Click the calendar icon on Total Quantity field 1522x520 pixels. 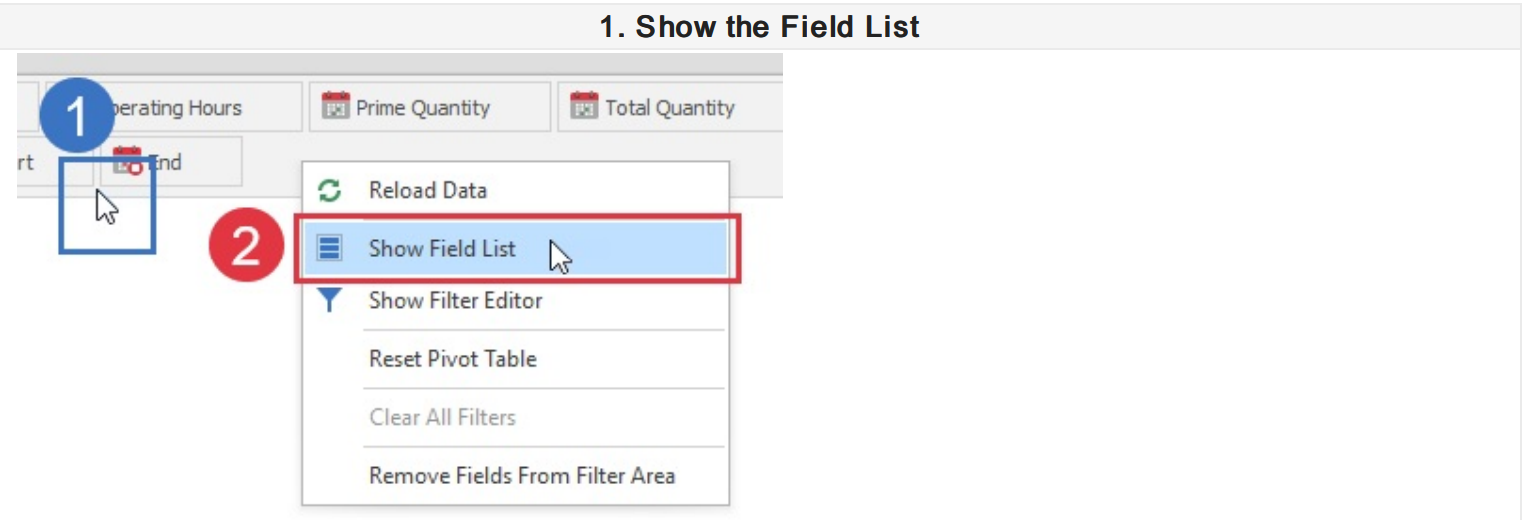point(584,106)
